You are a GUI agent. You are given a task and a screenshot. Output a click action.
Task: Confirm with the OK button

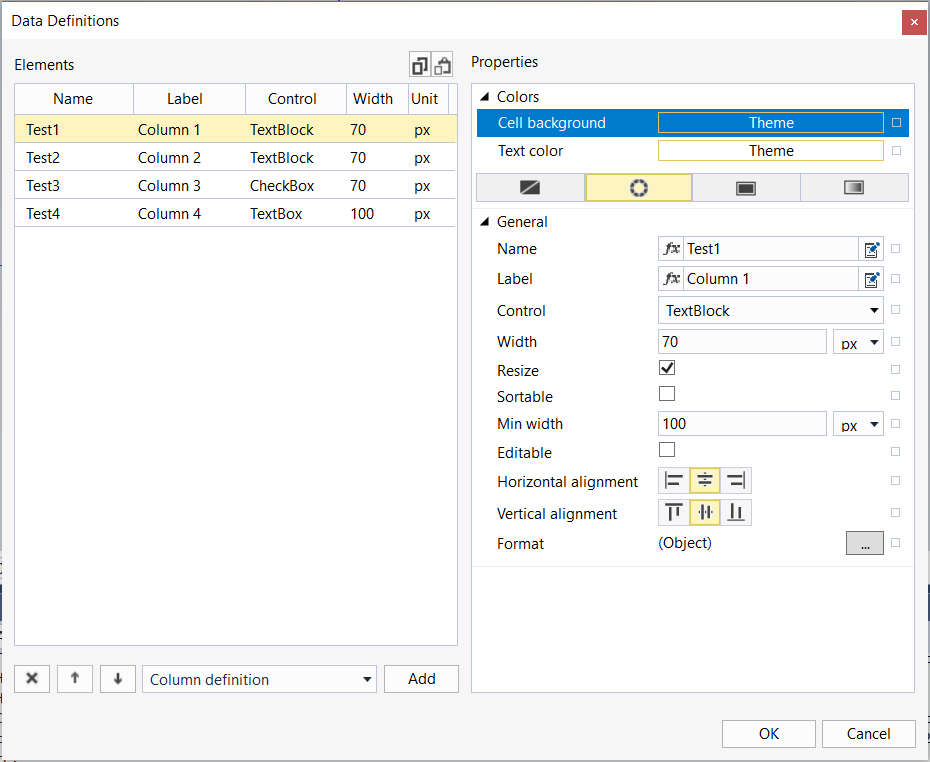[x=769, y=734]
